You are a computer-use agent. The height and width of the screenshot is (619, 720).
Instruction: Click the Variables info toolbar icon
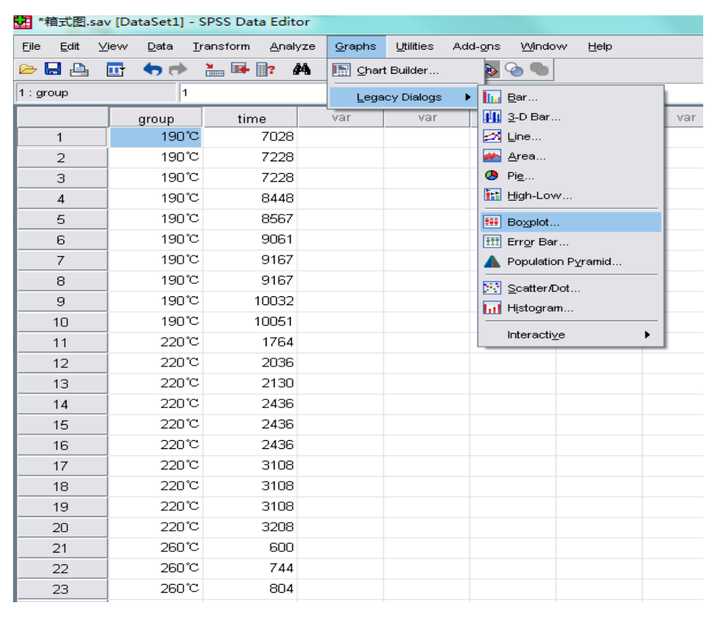click(265, 70)
